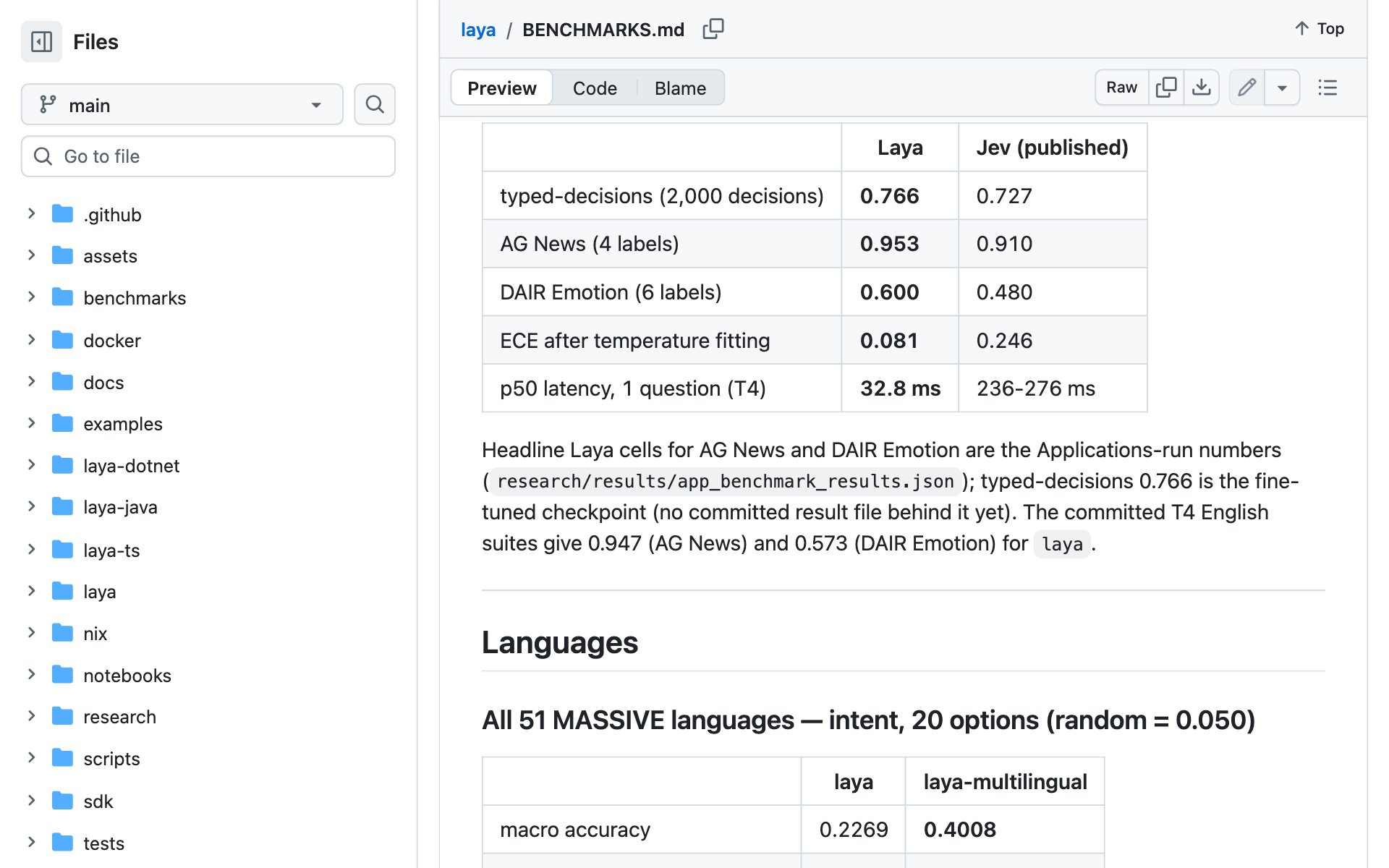1389x868 pixels.
Task: Click the sdk folder icon
Action: 63,801
